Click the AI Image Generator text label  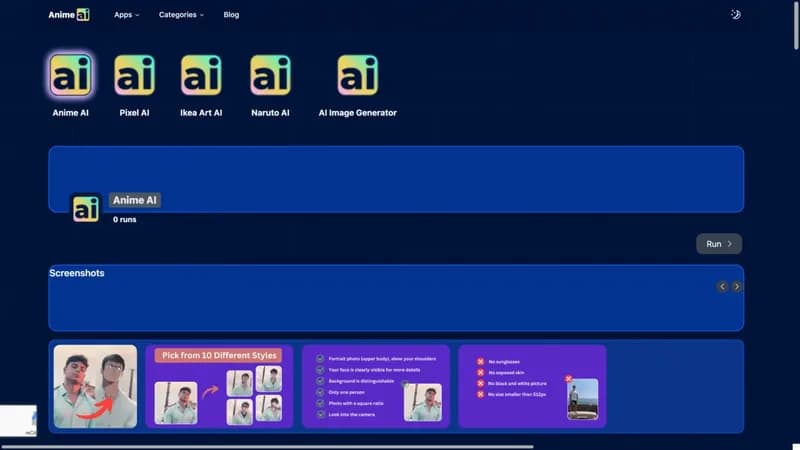click(358, 113)
